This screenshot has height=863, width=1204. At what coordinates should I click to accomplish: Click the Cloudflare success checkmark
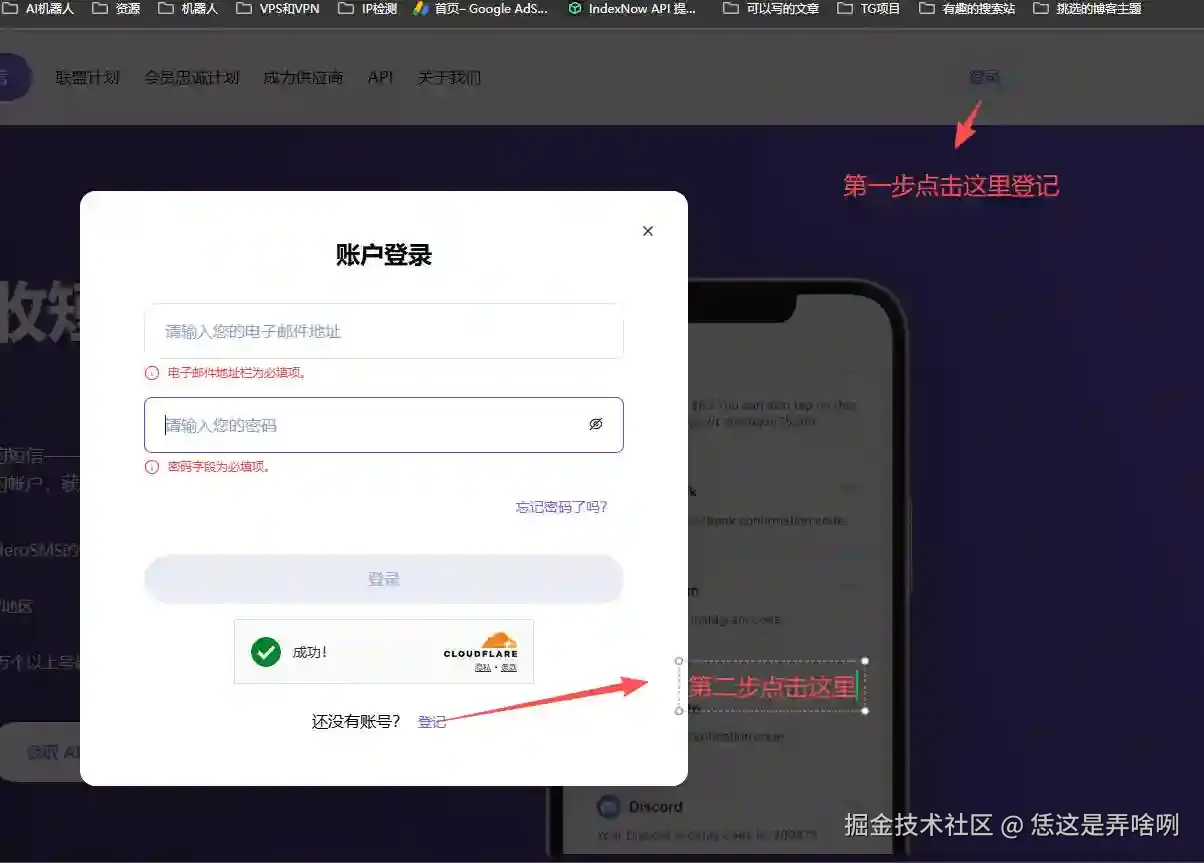pos(266,652)
